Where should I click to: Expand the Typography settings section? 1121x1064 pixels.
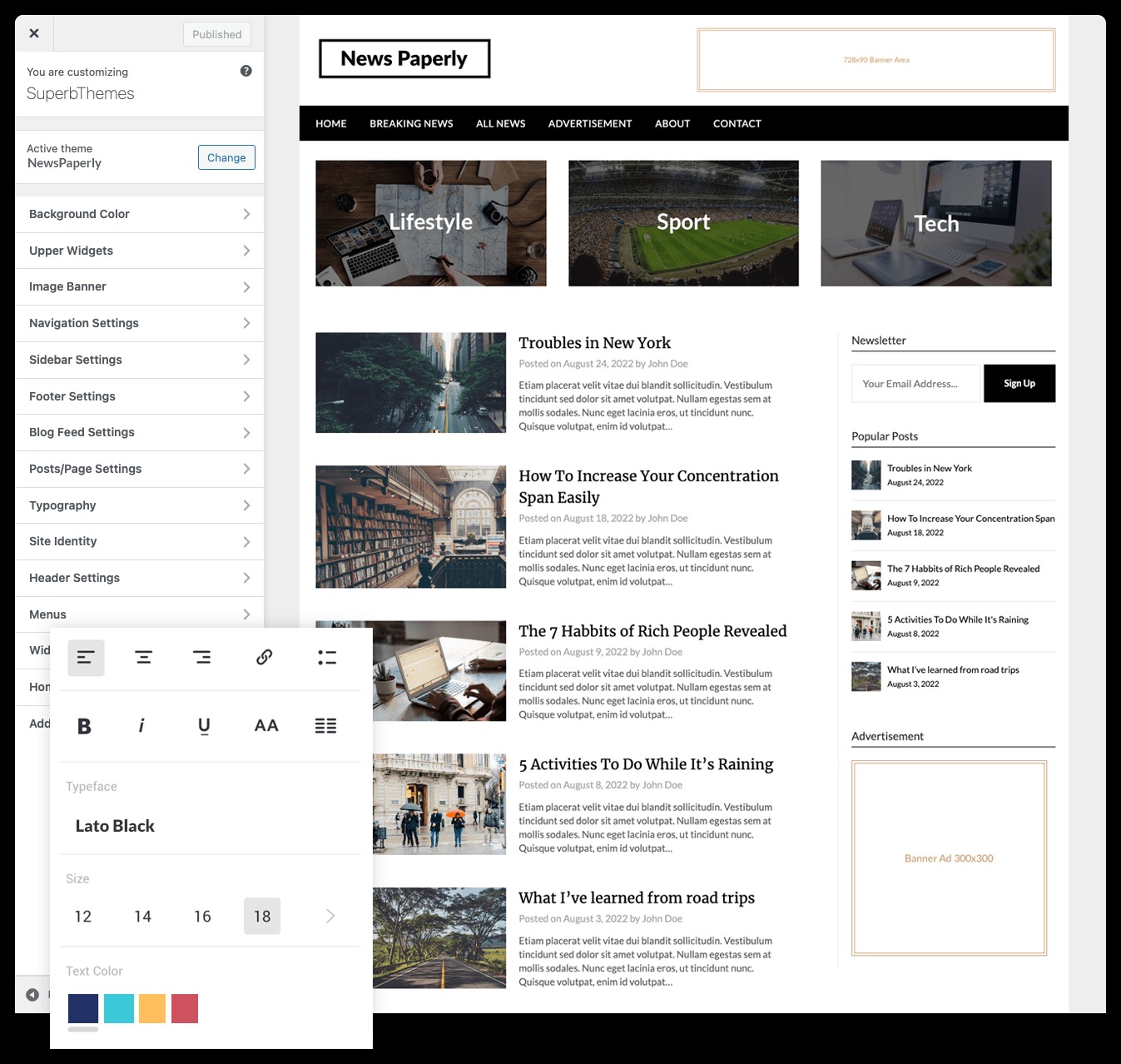click(x=139, y=505)
